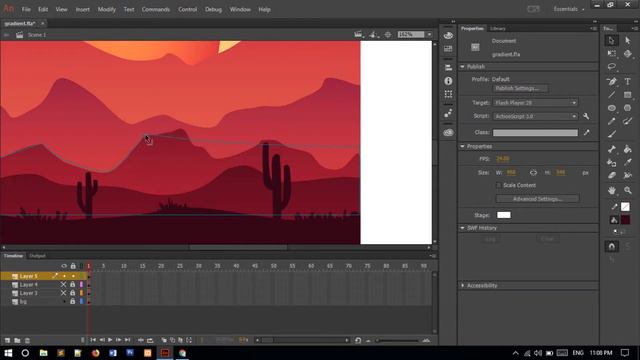Toggle lock for all layers

73,266
